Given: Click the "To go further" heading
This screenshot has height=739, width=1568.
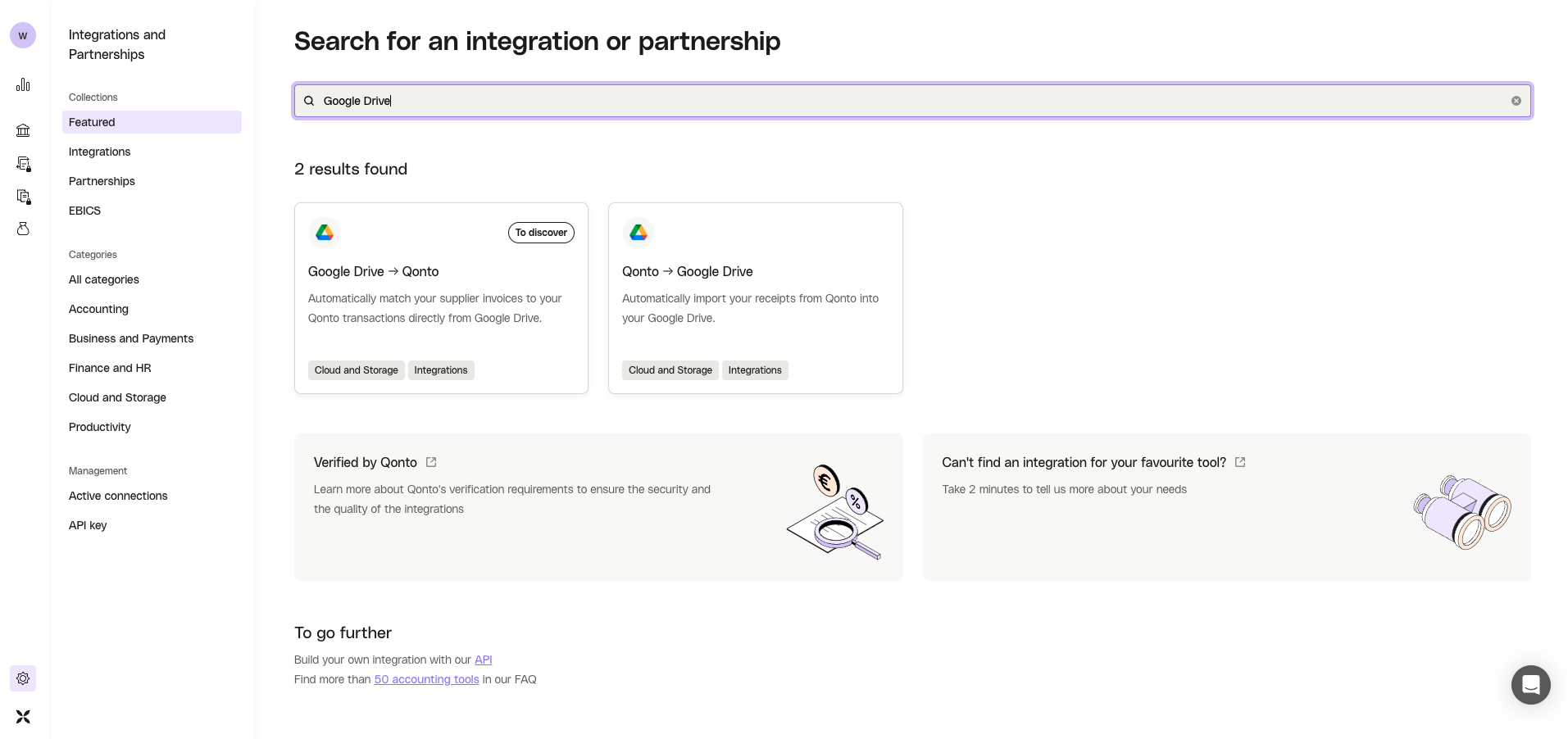Looking at the screenshot, I should pos(343,632).
